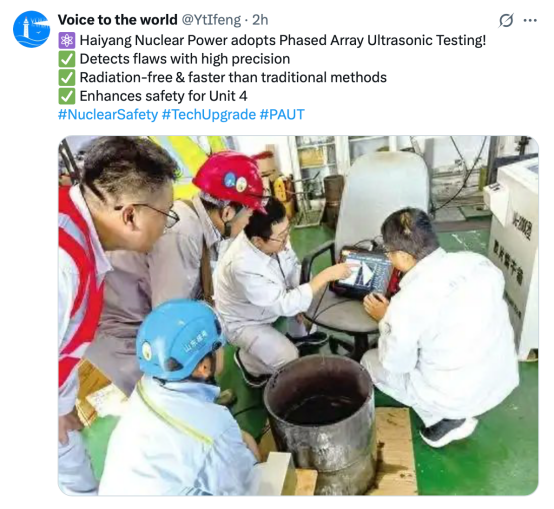The width and height of the screenshot is (554, 509).
Task: Click the lighthouse profile avatar
Action: click(x=31, y=29)
